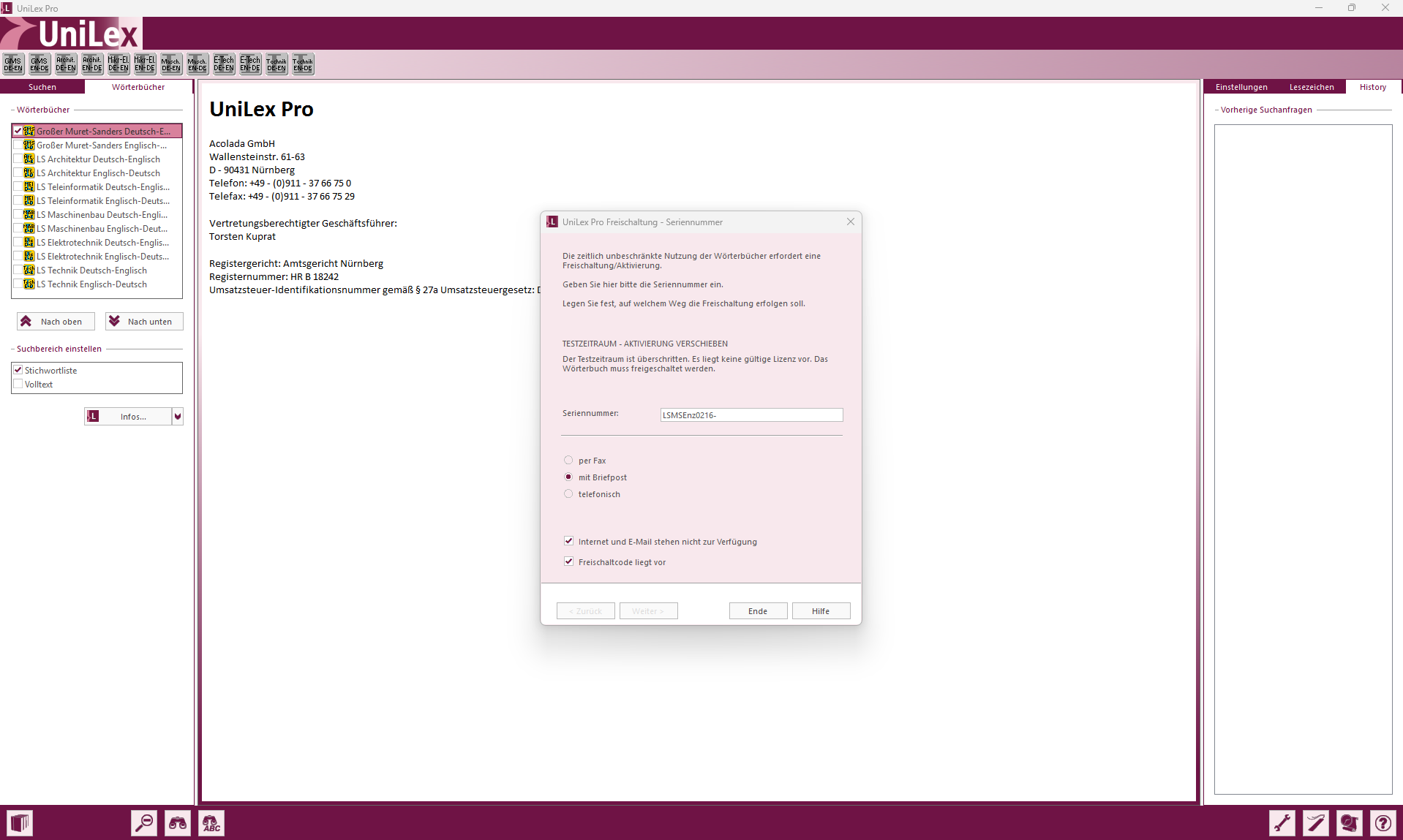The image size is (1403, 840).
Task: Select LS Elektrotechnik Englisch-Deuts... row
Action: pyautogui.click(x=97, y=256)
